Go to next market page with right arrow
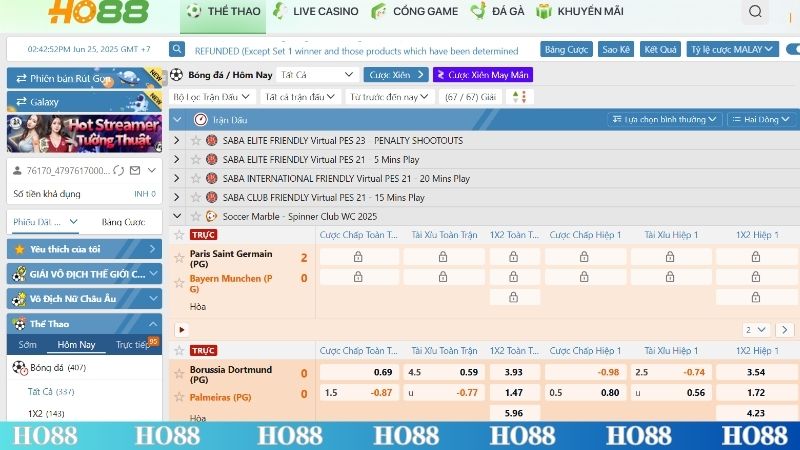This screenshot has height=450, width=800. tap(785, 330)
